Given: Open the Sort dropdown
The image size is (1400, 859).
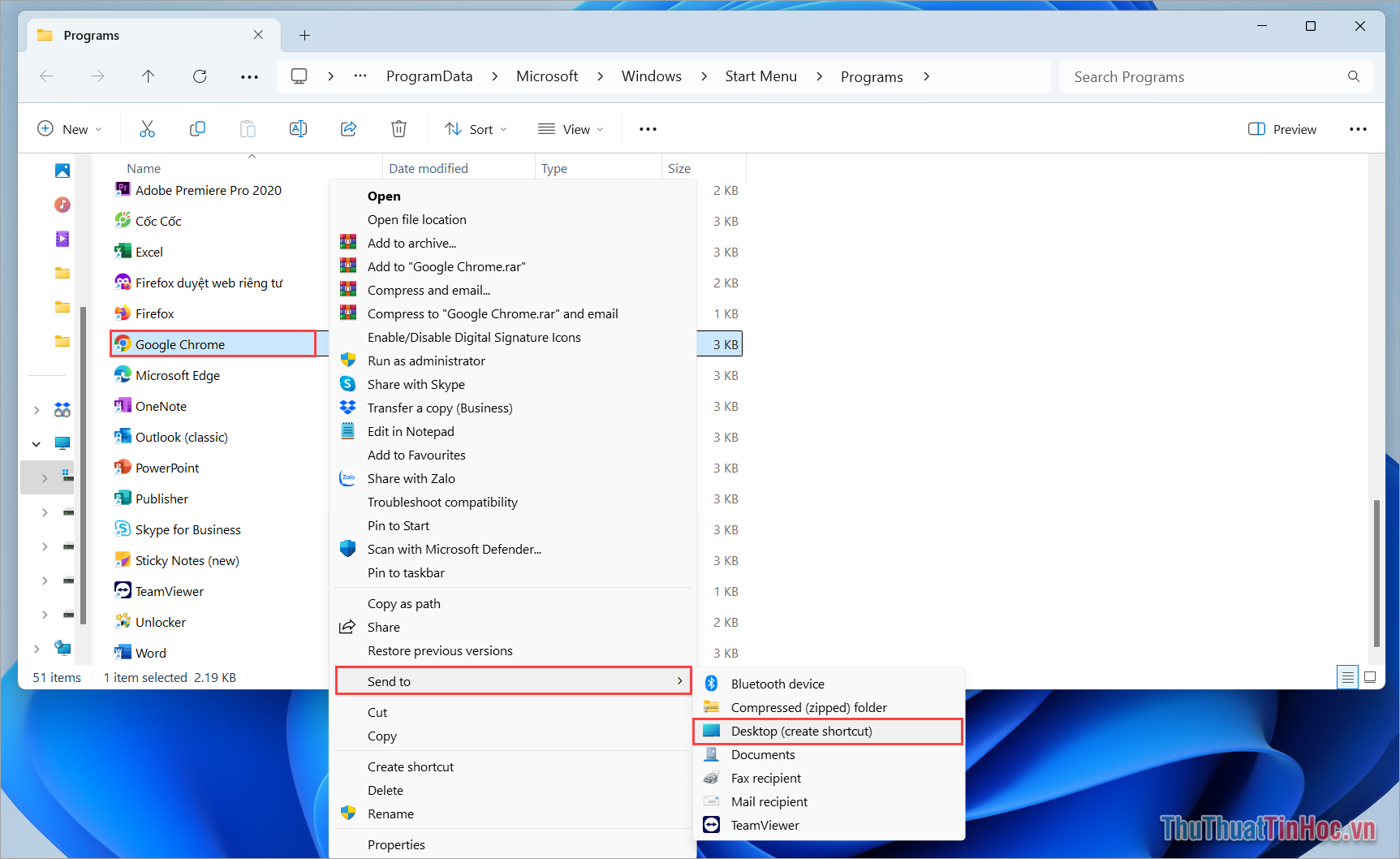Looking at the screenshot, I should [476, 128].
